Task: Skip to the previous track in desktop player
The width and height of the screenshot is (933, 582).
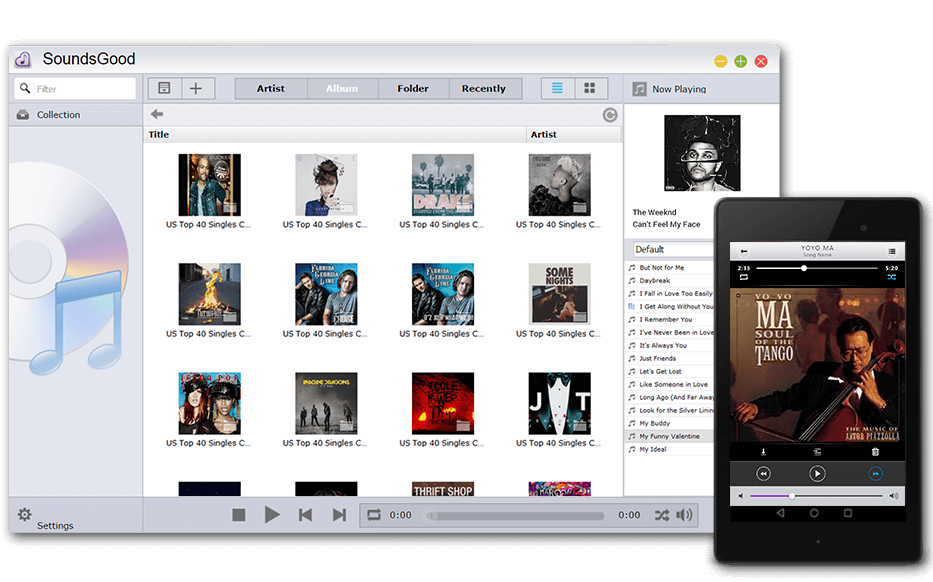Action: pos(305,515)
